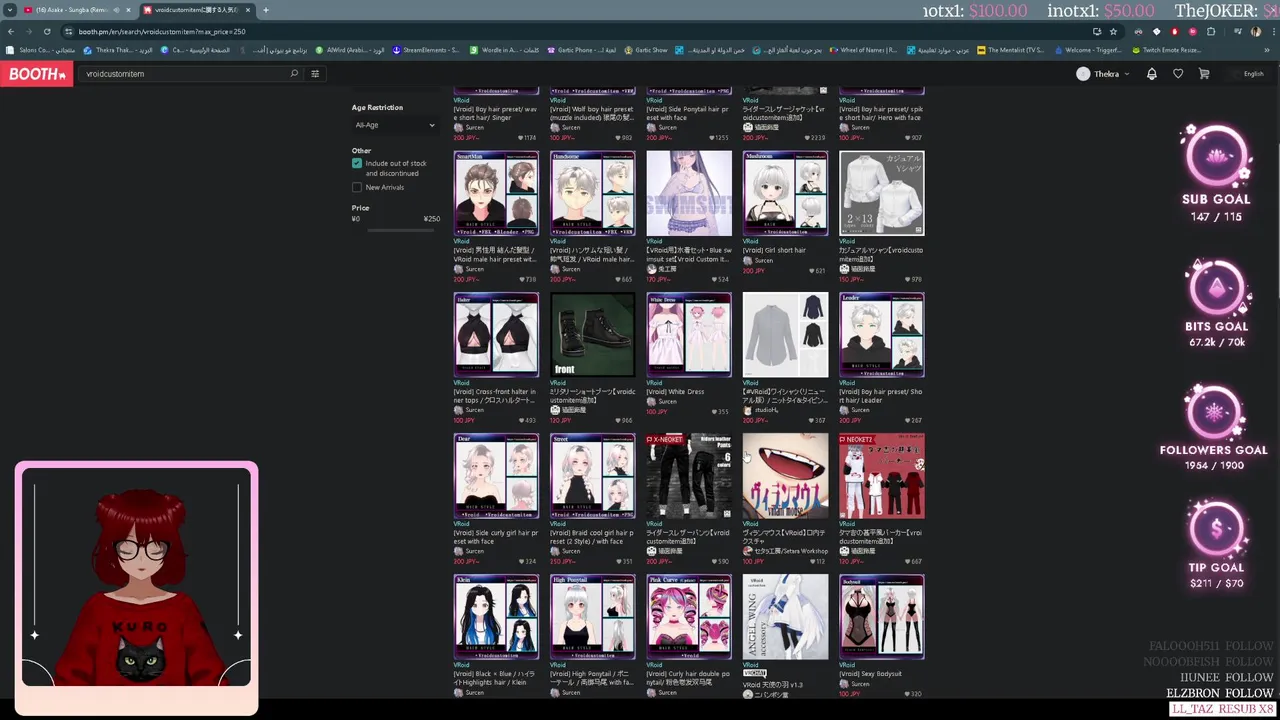Screen dimensions: 1280x720
Task: Bookmark this page with the star icon
Action: point(1113,31)
